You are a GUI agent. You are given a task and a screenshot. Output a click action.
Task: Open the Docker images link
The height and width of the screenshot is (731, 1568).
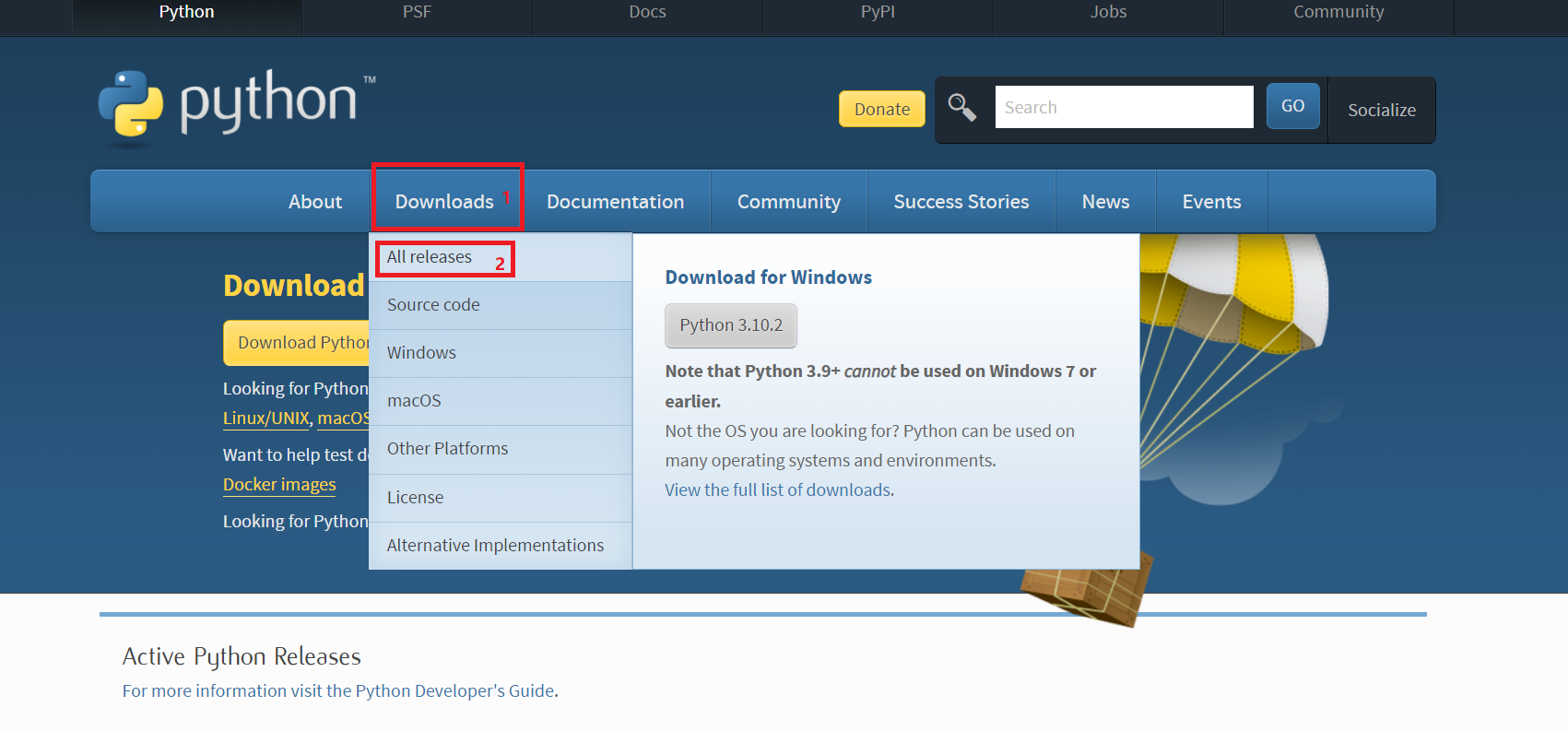[279, 485]
